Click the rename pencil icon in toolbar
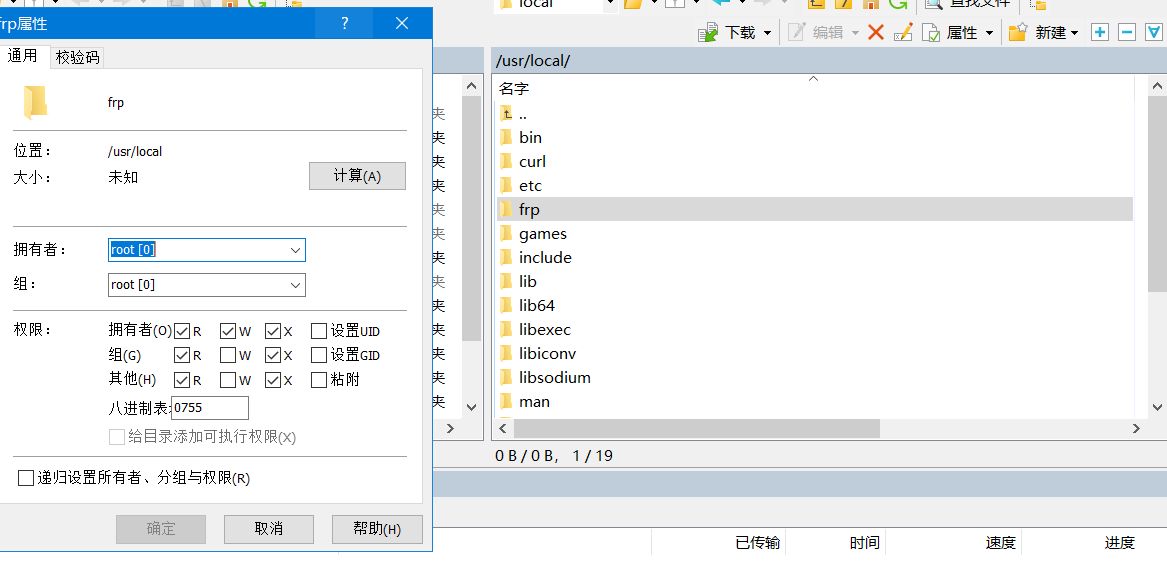Viewport: 1167px width, 585px height. [x=903, y=32]
